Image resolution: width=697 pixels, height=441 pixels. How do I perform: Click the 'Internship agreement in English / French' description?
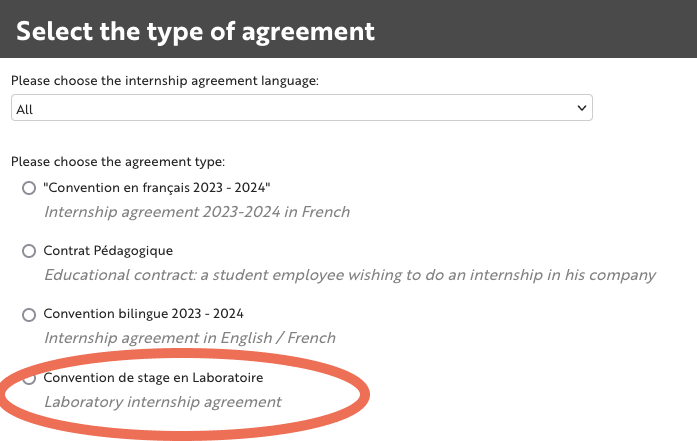click(x=190, y=338)
